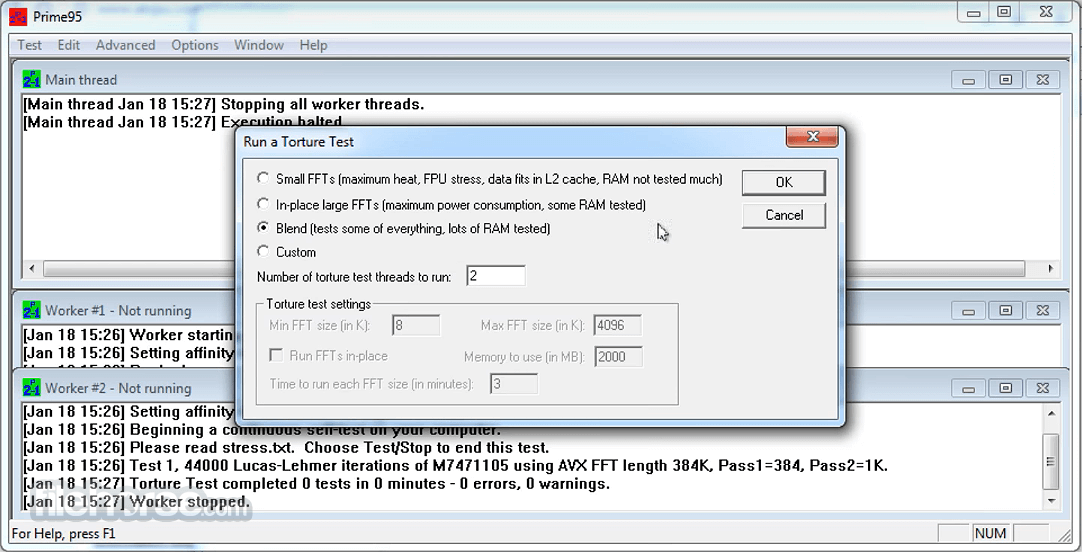
Task: Open the Help menu
Action: pyautogui.click(x=313, y=45)
